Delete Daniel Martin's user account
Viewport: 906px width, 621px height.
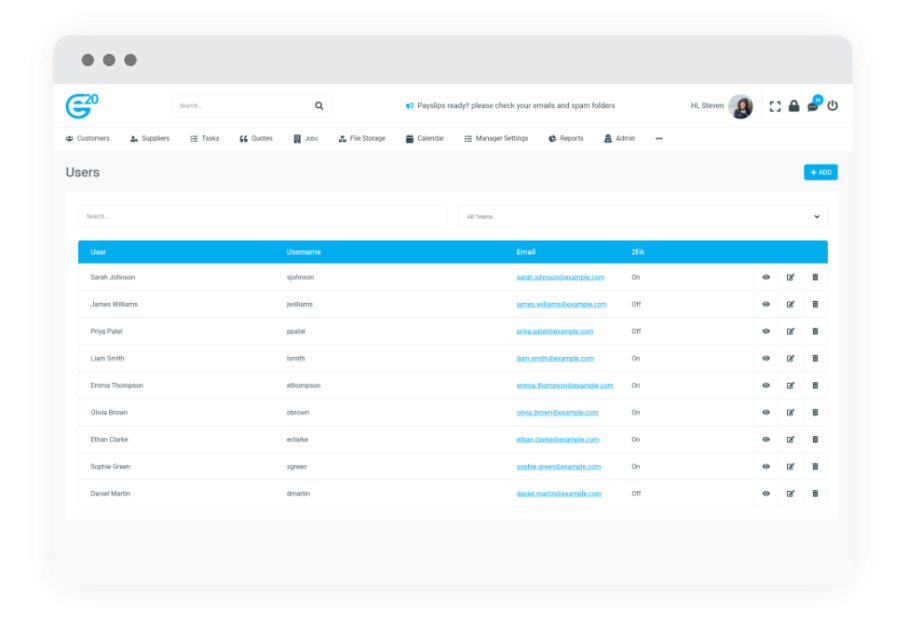coord(815,493)
